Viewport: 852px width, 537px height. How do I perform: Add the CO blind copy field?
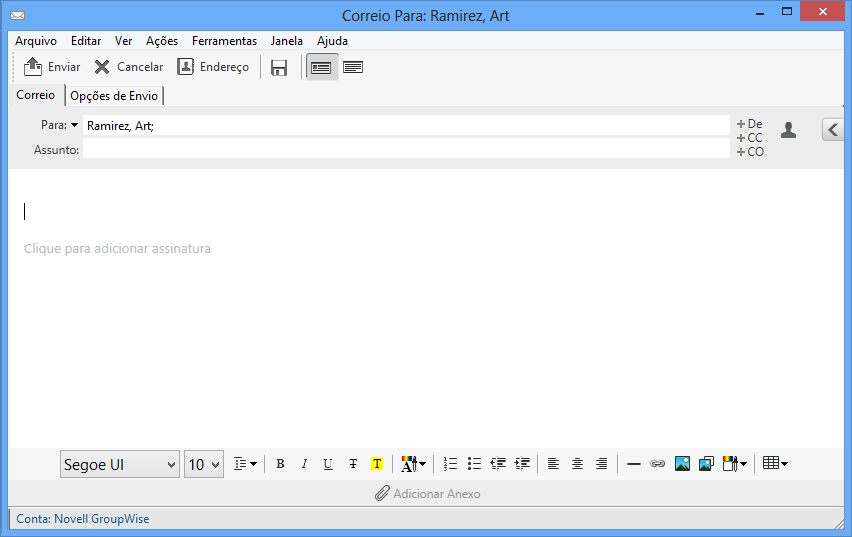click(x=750, y=152)
